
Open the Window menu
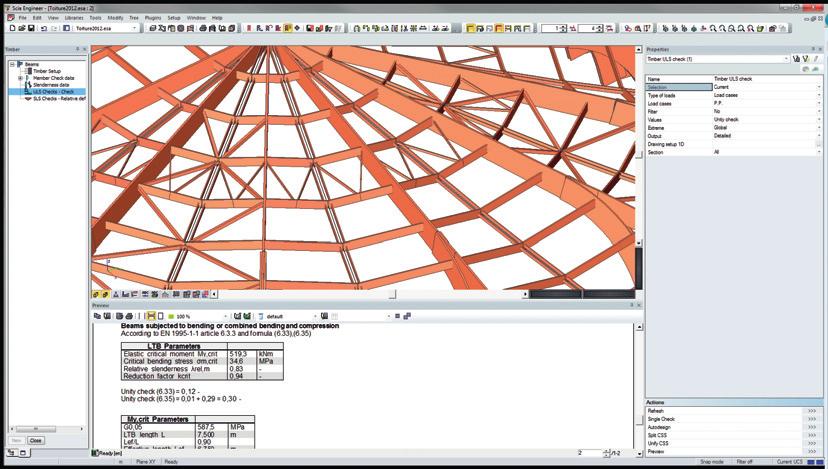click(x=196, y=17)
